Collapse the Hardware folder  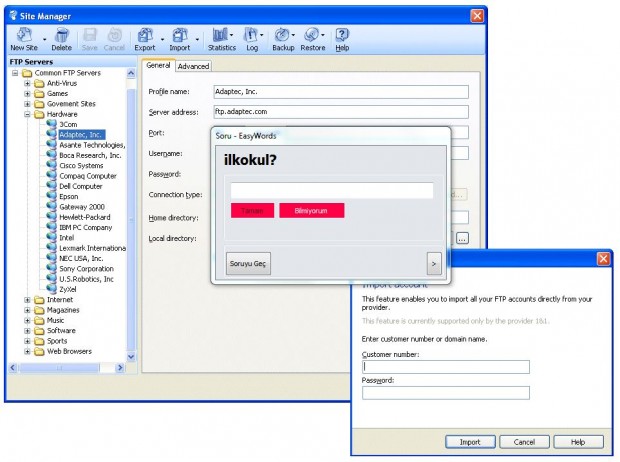[27, 114]
